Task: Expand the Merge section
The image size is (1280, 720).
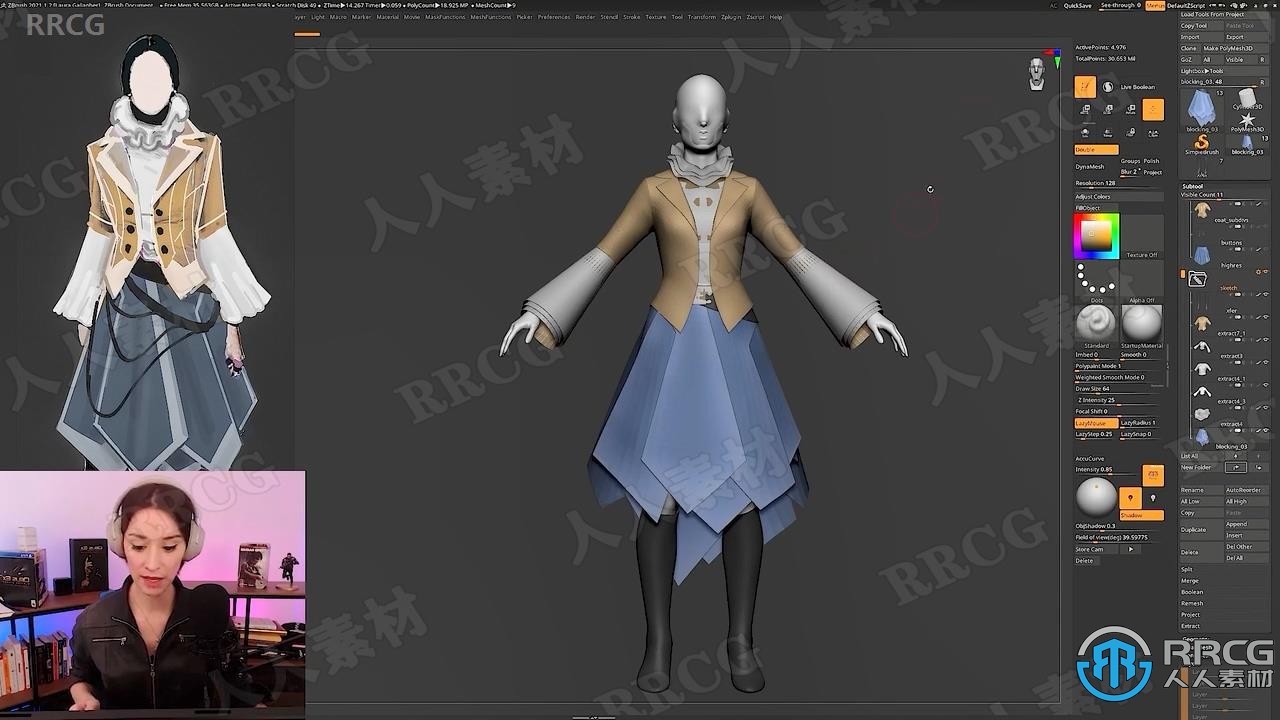Action: point(1190,580)
